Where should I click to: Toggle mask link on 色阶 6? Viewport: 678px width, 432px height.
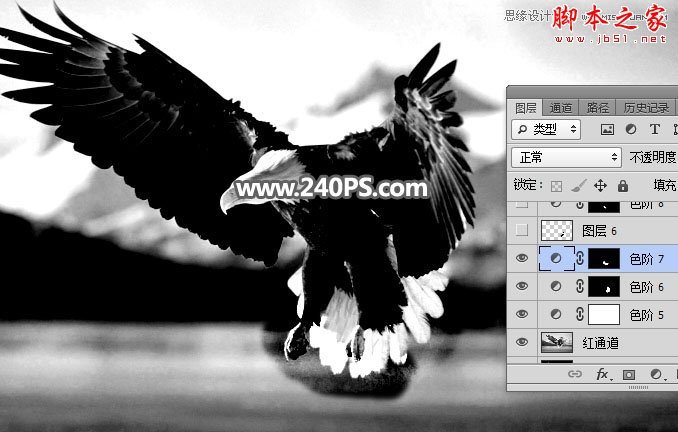(580, 286)
